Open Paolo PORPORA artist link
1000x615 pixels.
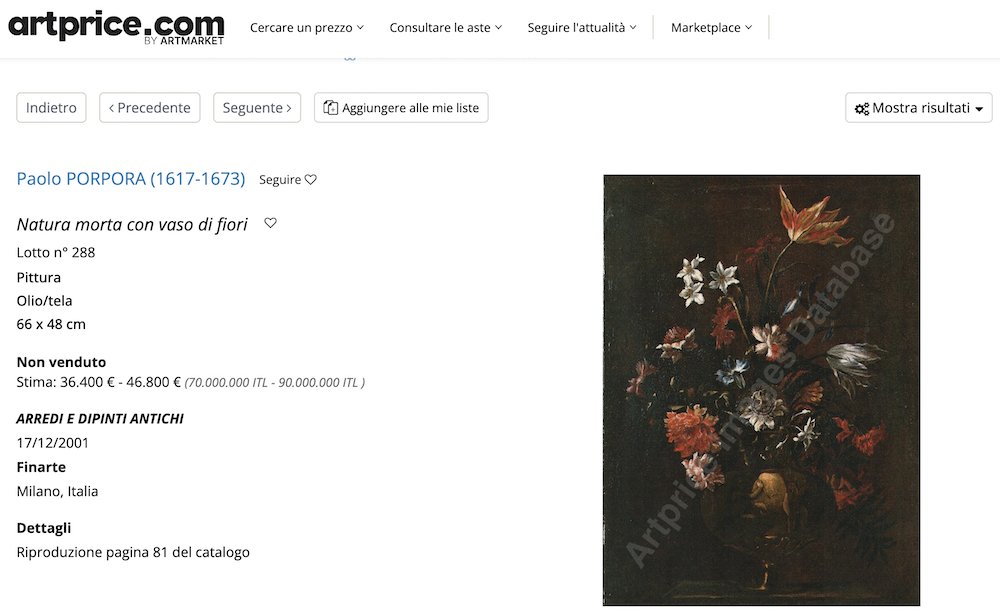[x=131, y=179]
